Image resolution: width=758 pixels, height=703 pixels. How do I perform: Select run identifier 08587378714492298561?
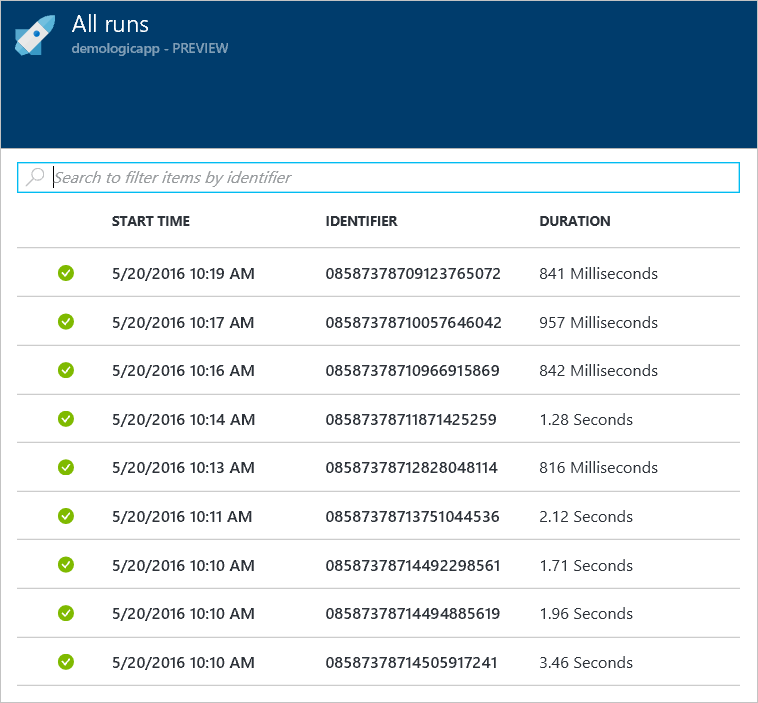(412, 565)
